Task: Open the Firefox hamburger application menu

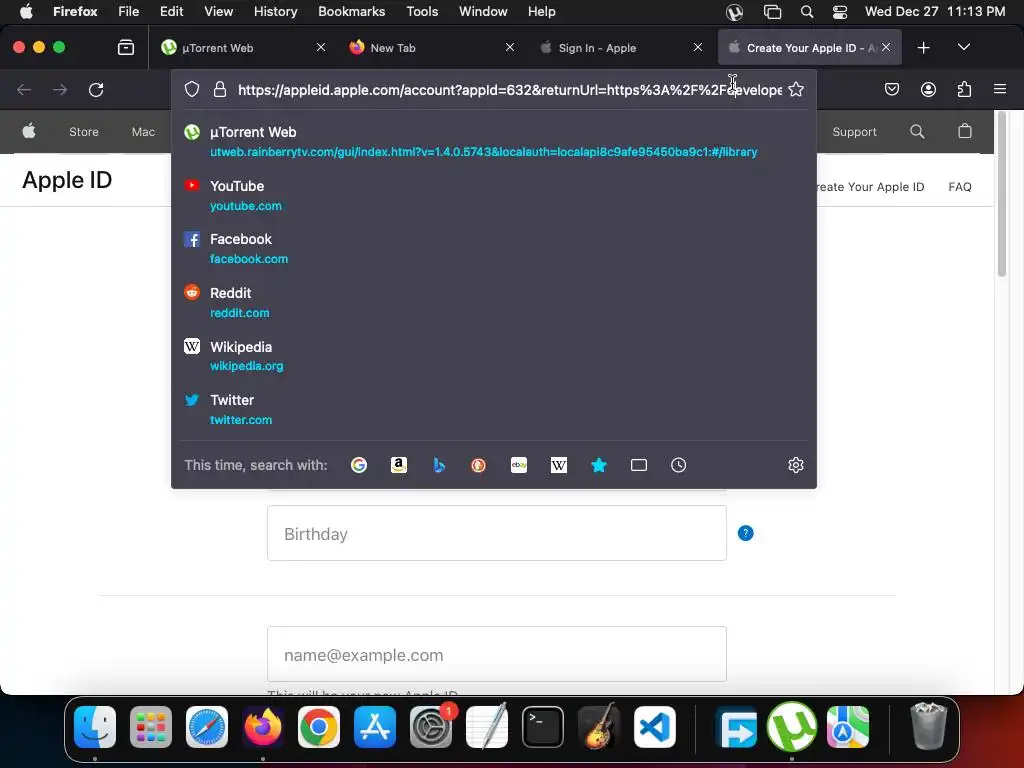Action: (1000, 89)
